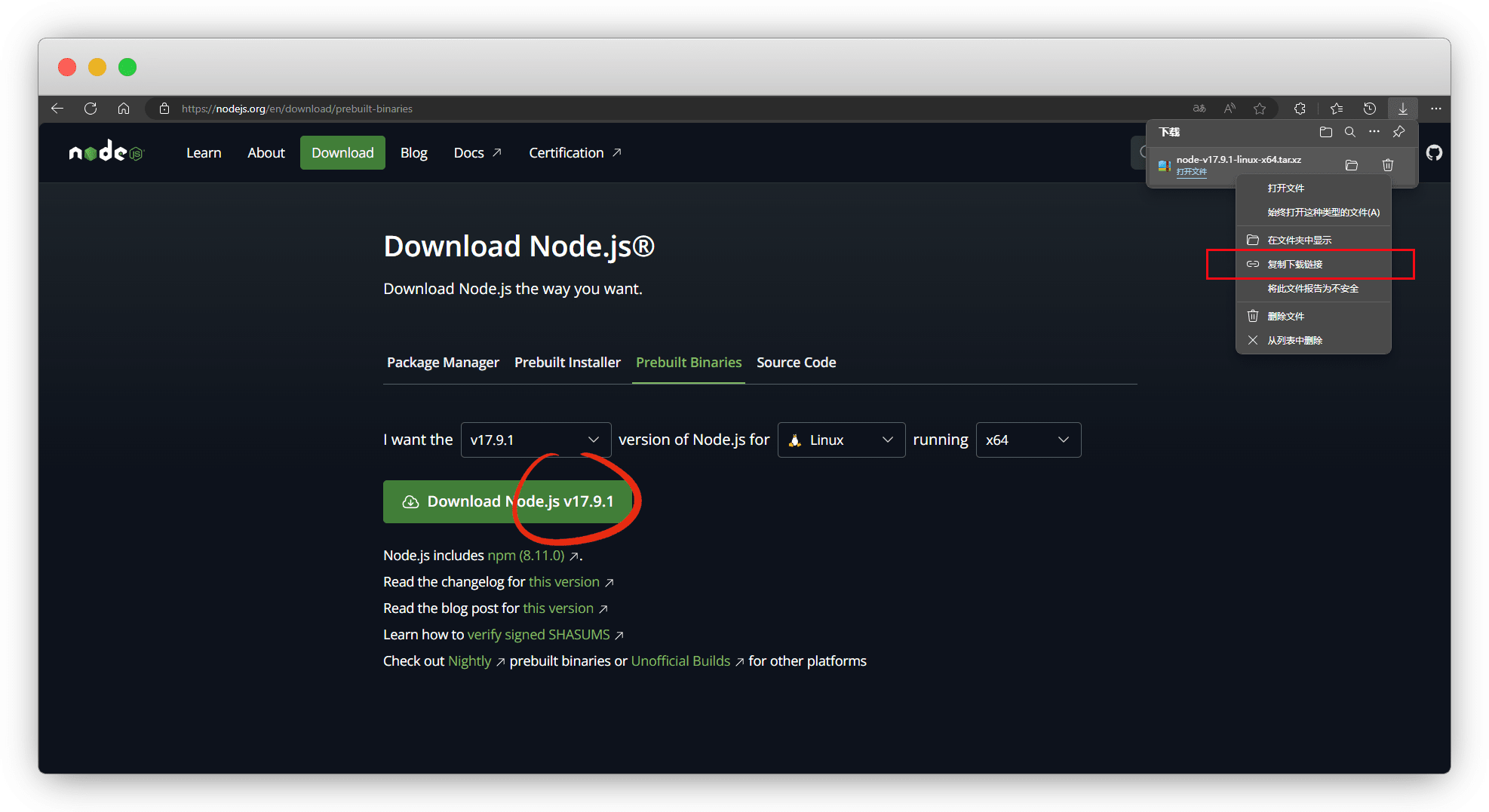Open the browser home page icon
The width and height of the screenshot is (1489, 812).
point(124,109)
